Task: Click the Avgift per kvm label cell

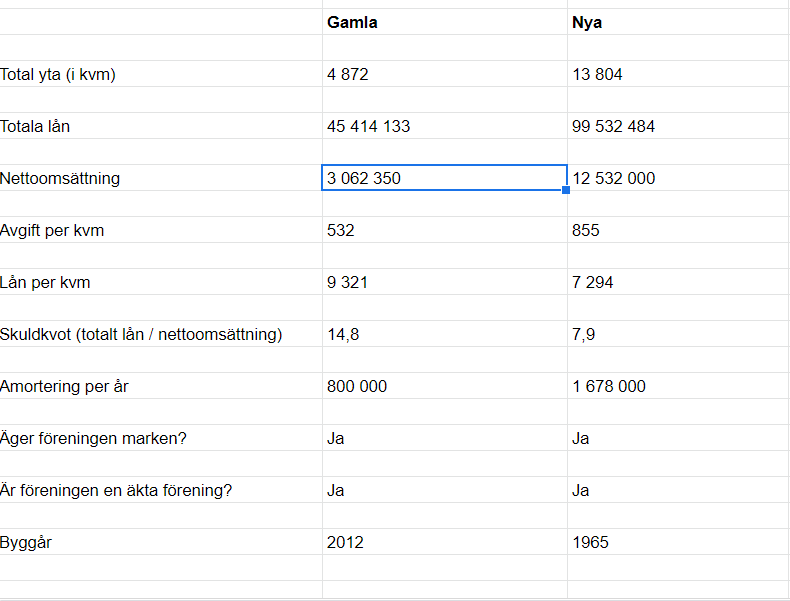Action: click(160, 230)
